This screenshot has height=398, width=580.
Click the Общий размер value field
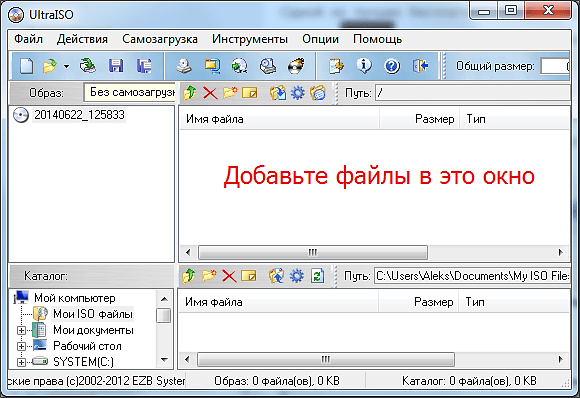[x=555, y=66]
